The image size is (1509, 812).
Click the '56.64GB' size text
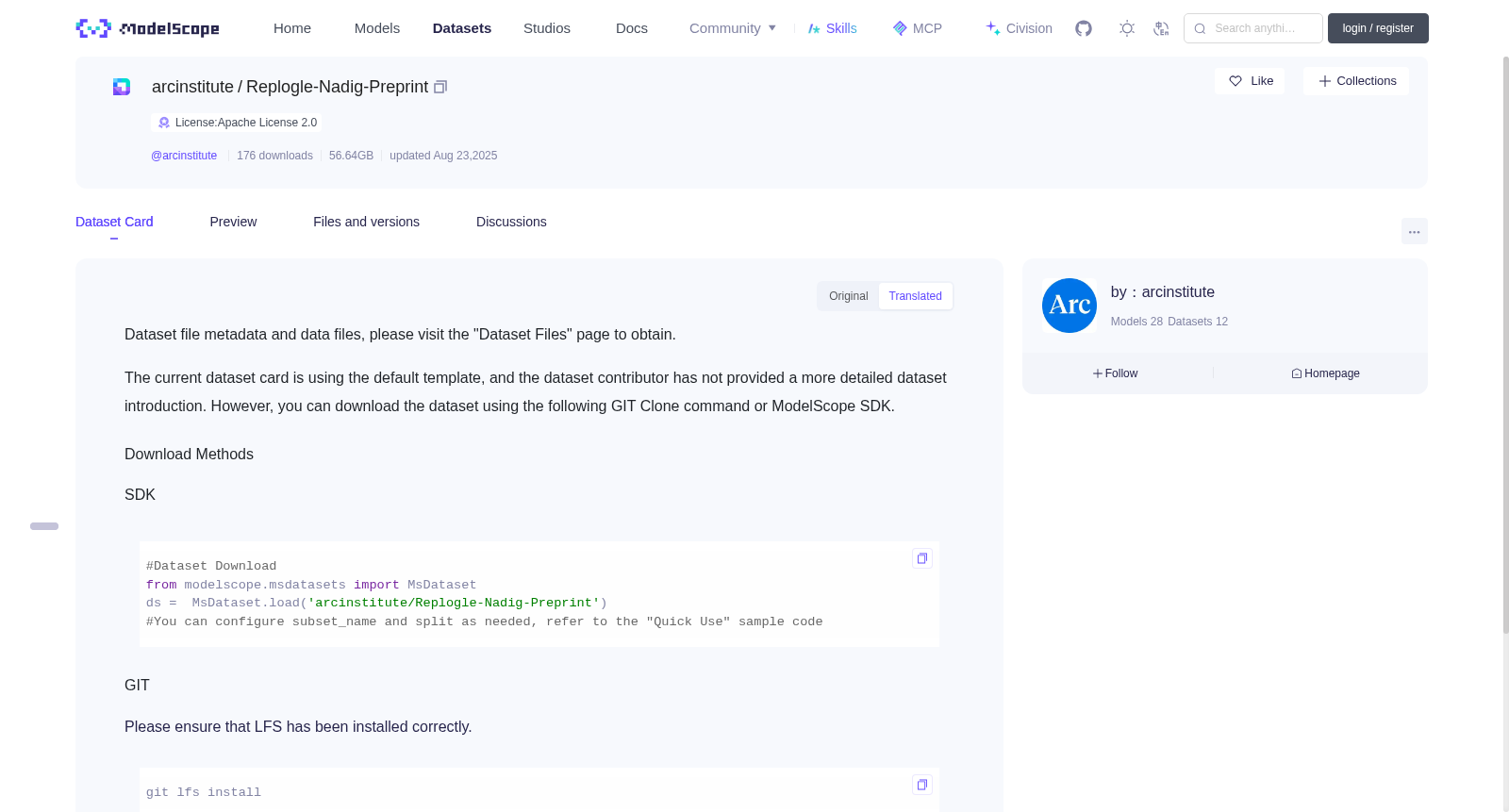(x=351, y=156)
